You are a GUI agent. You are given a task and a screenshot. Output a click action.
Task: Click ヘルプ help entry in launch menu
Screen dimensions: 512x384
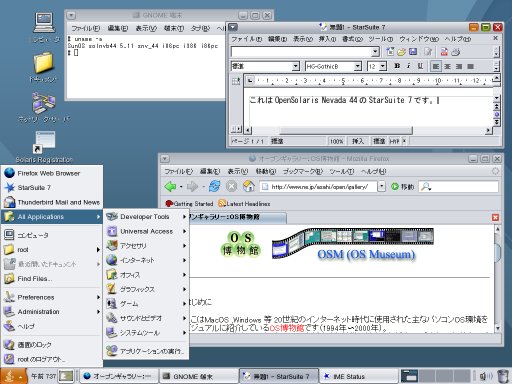[52, 326]
